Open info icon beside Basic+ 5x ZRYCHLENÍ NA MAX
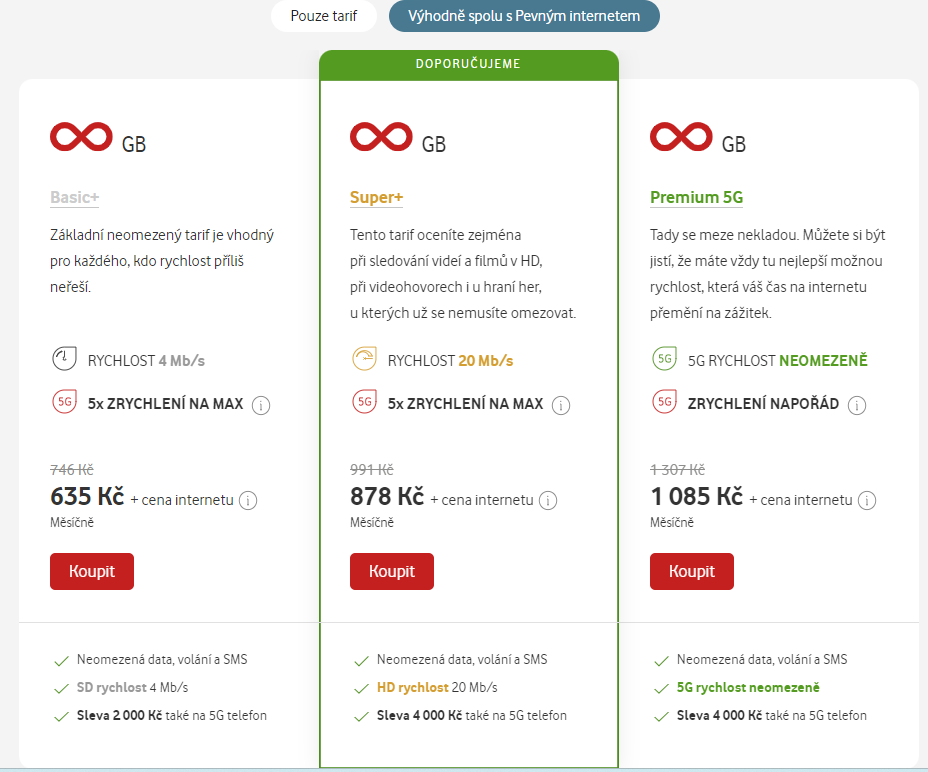The image size is (928, 772). (261, 406)
